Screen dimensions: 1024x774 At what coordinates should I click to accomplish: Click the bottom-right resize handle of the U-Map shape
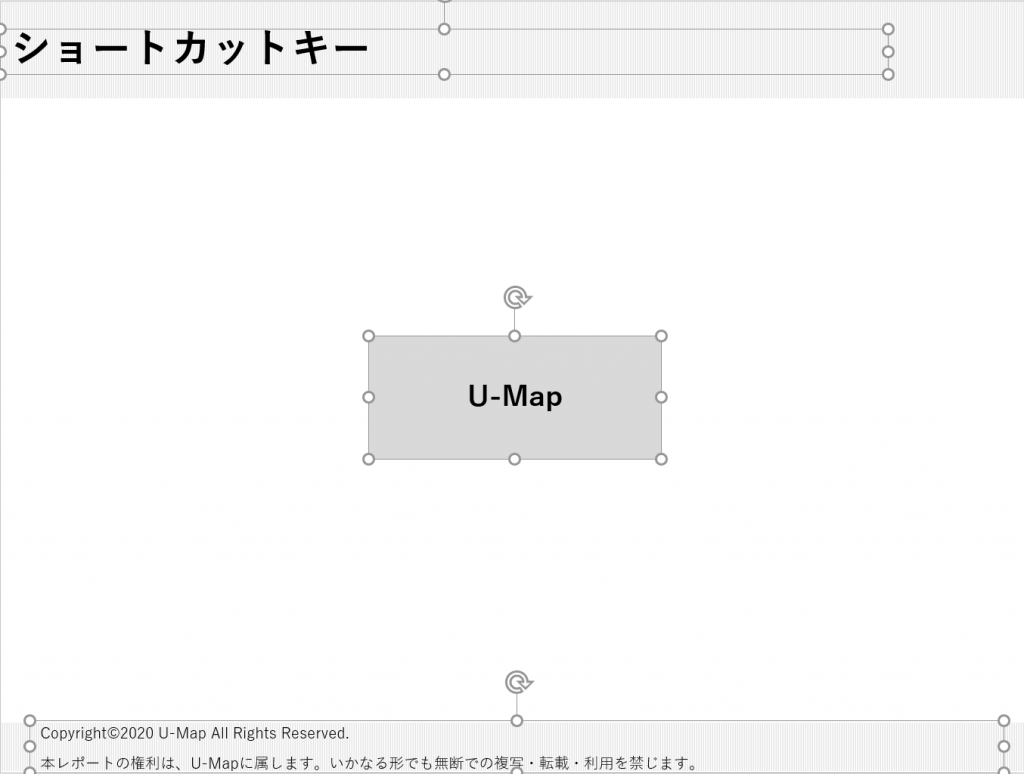661,459
